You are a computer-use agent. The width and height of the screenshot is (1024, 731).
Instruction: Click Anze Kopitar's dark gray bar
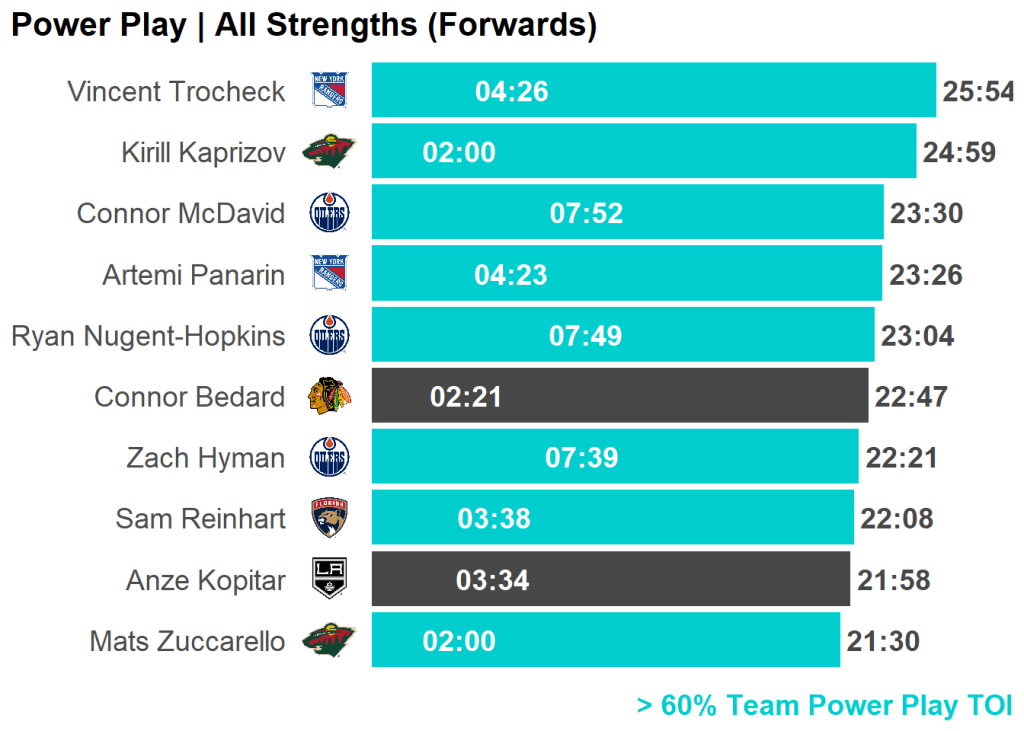click(610, 579)
